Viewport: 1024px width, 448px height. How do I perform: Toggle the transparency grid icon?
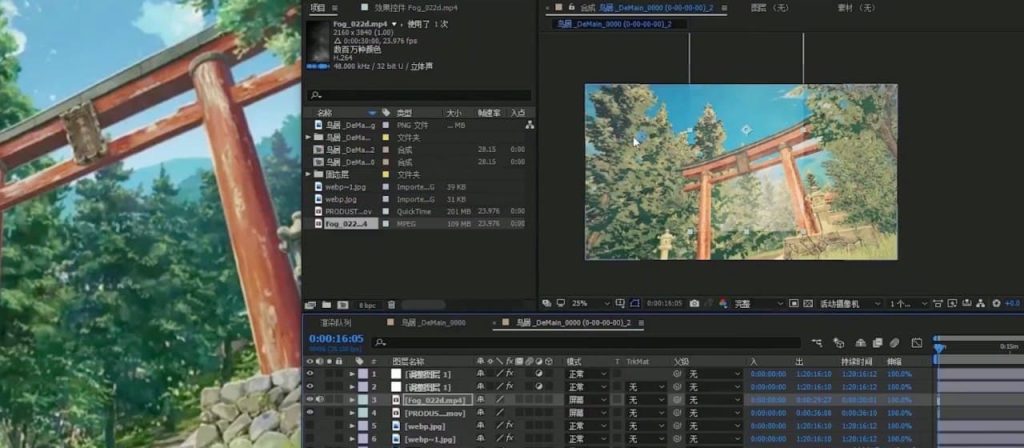pos(808,304)
